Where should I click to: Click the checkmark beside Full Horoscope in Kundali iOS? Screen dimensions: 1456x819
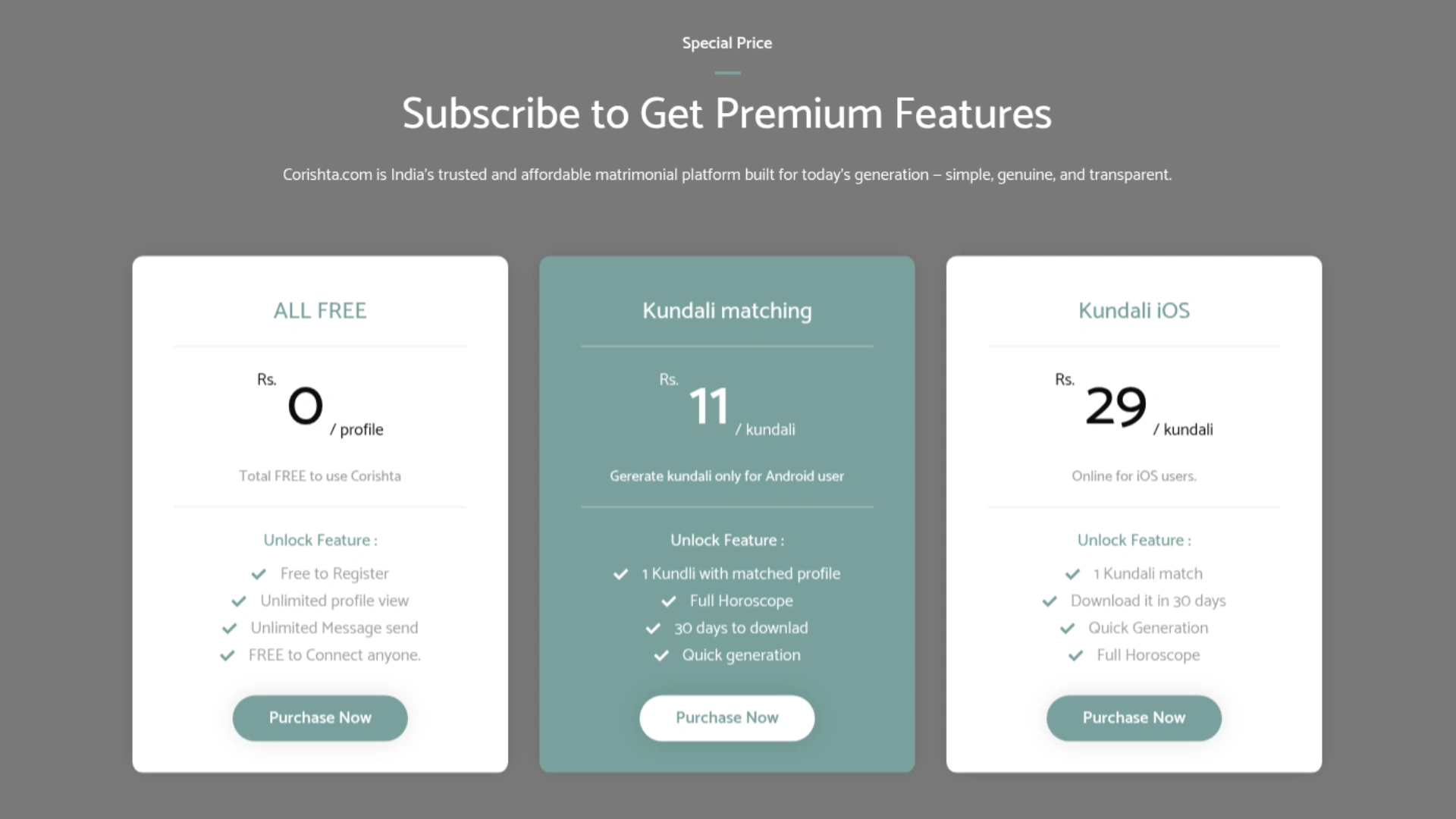click(x=1076, y=656)
